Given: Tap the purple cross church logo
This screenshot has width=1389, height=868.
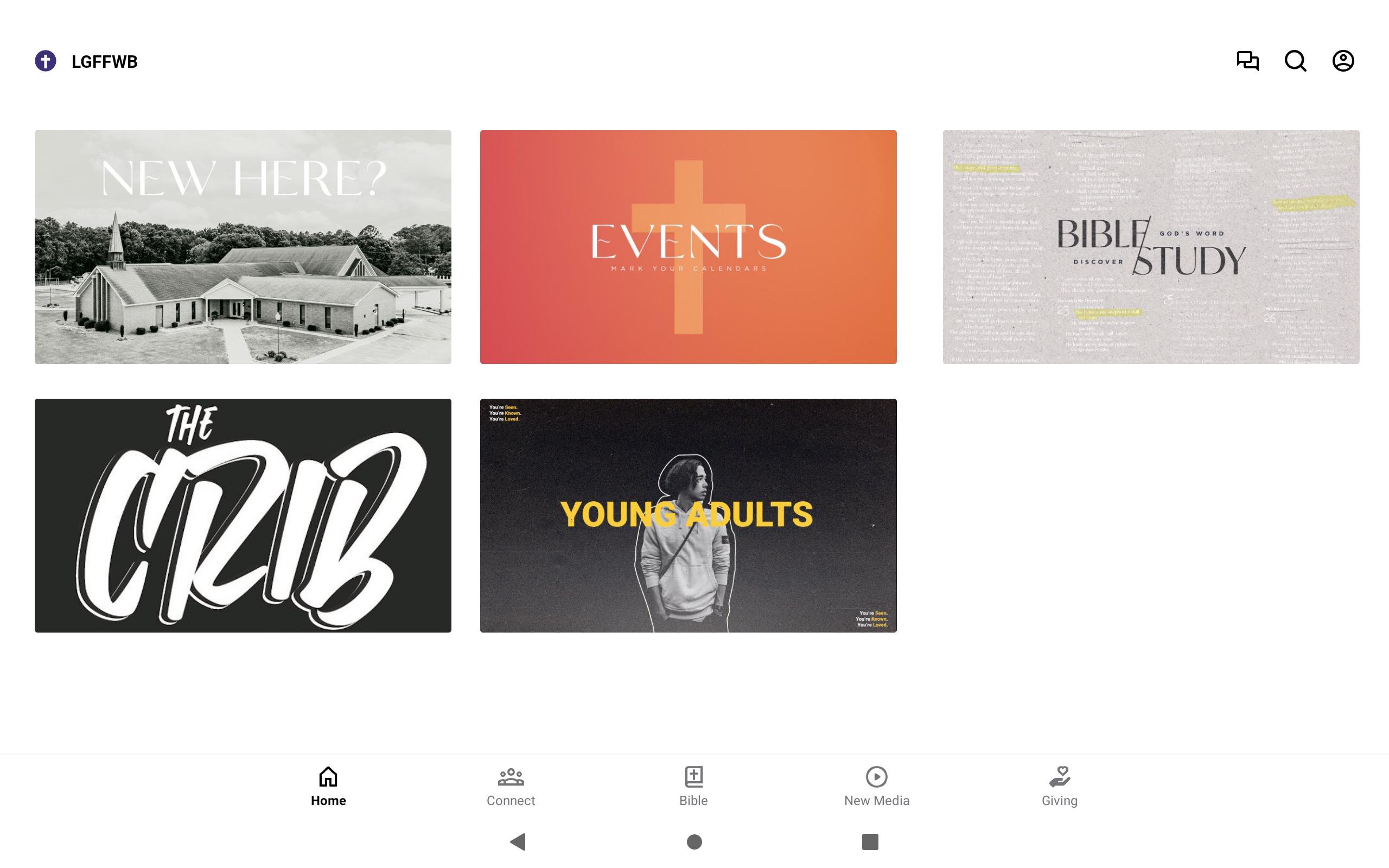Looking at the screenshot, I should tap(46, 61).
